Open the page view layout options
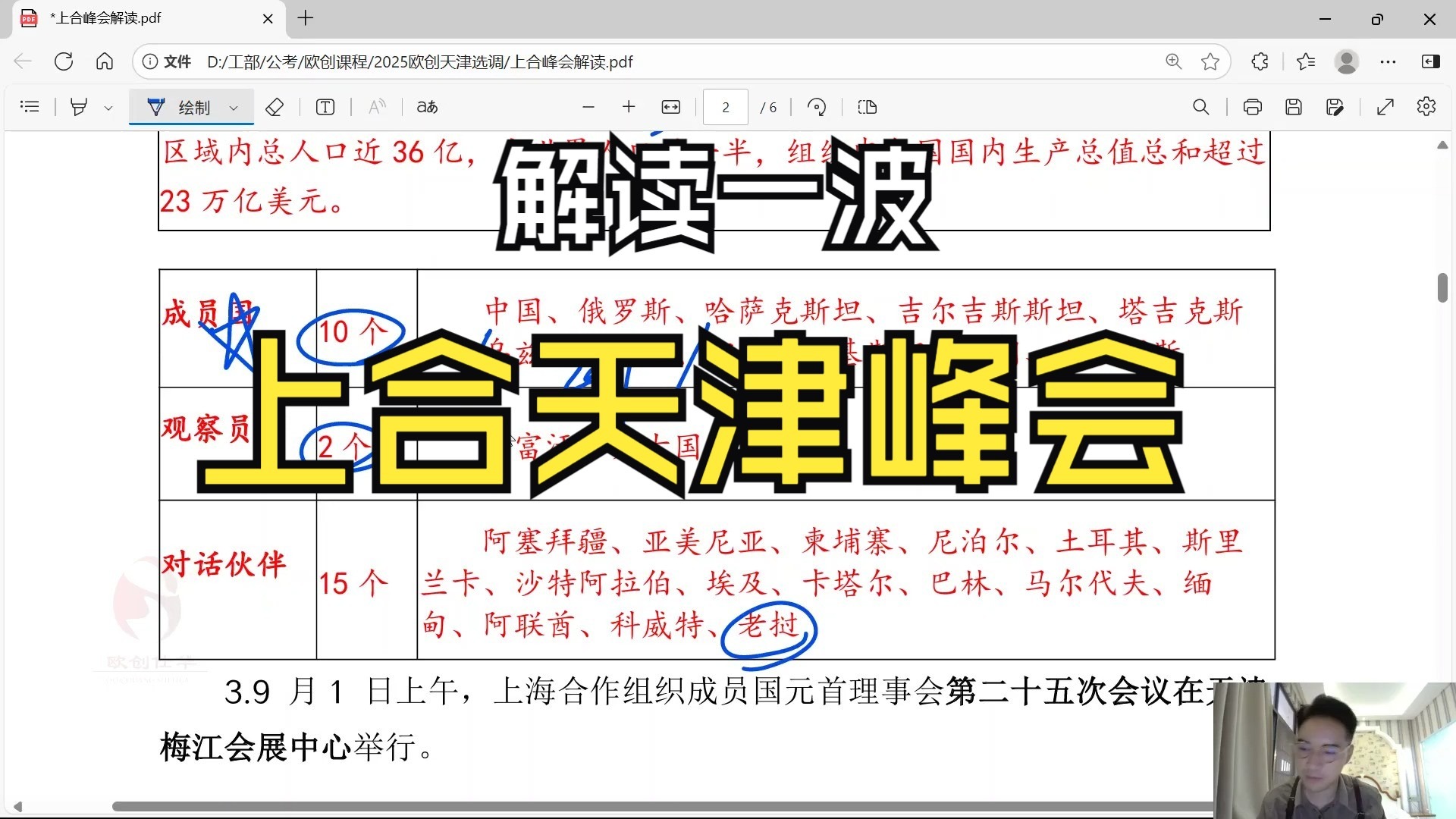1456x819 pixels. 868,107
